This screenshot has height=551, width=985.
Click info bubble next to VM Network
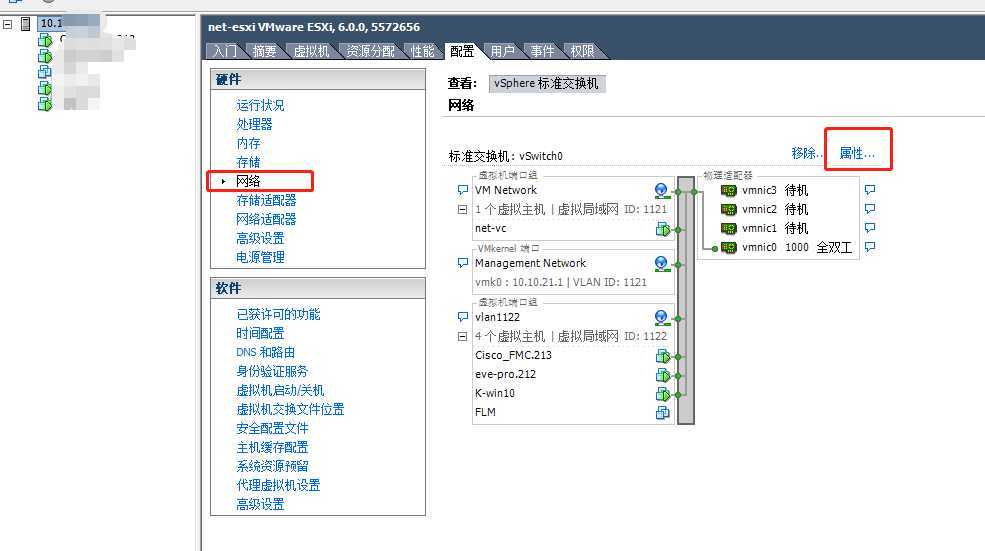tap(463, 190)
